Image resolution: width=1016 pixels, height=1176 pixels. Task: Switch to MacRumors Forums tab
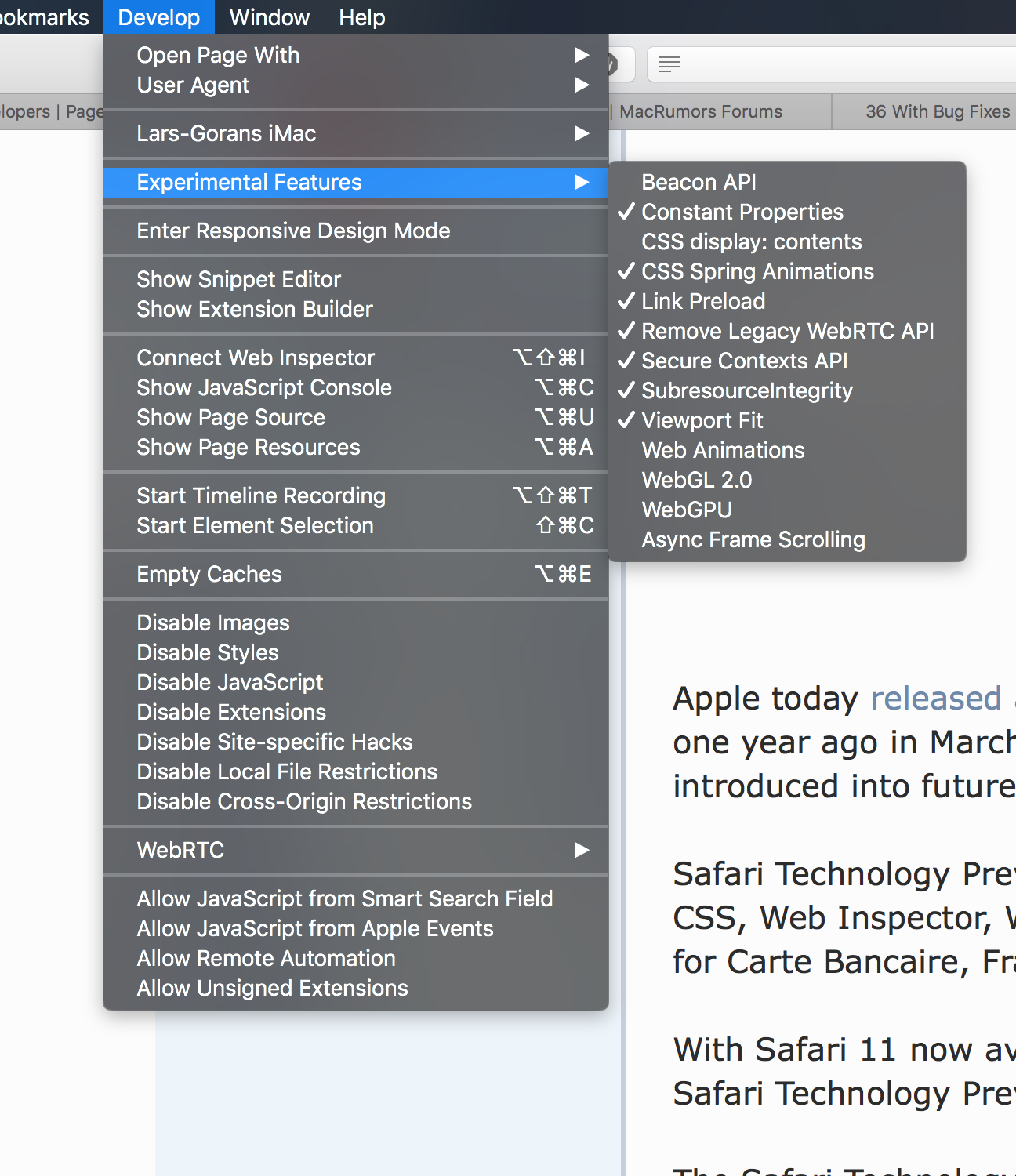(x=720, y=111)
